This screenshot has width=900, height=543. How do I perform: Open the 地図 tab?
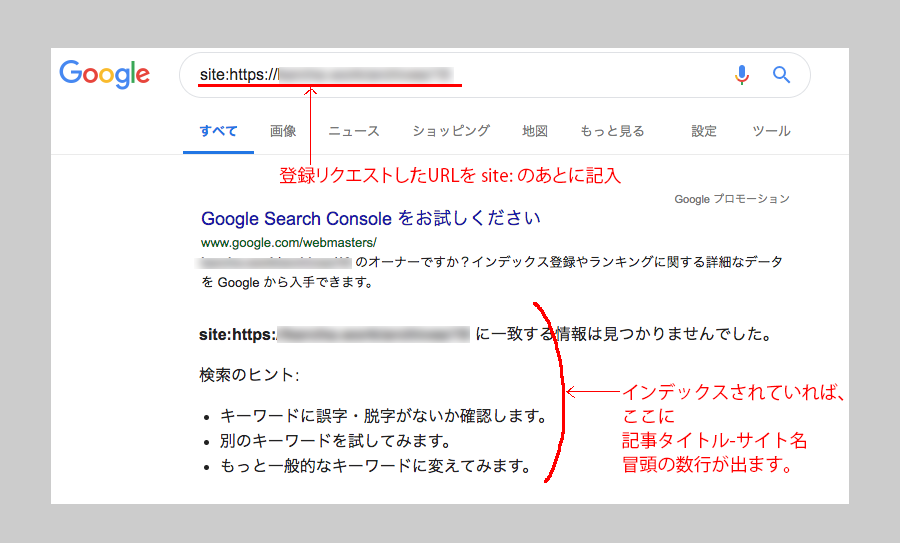click(x=535, y=131)
